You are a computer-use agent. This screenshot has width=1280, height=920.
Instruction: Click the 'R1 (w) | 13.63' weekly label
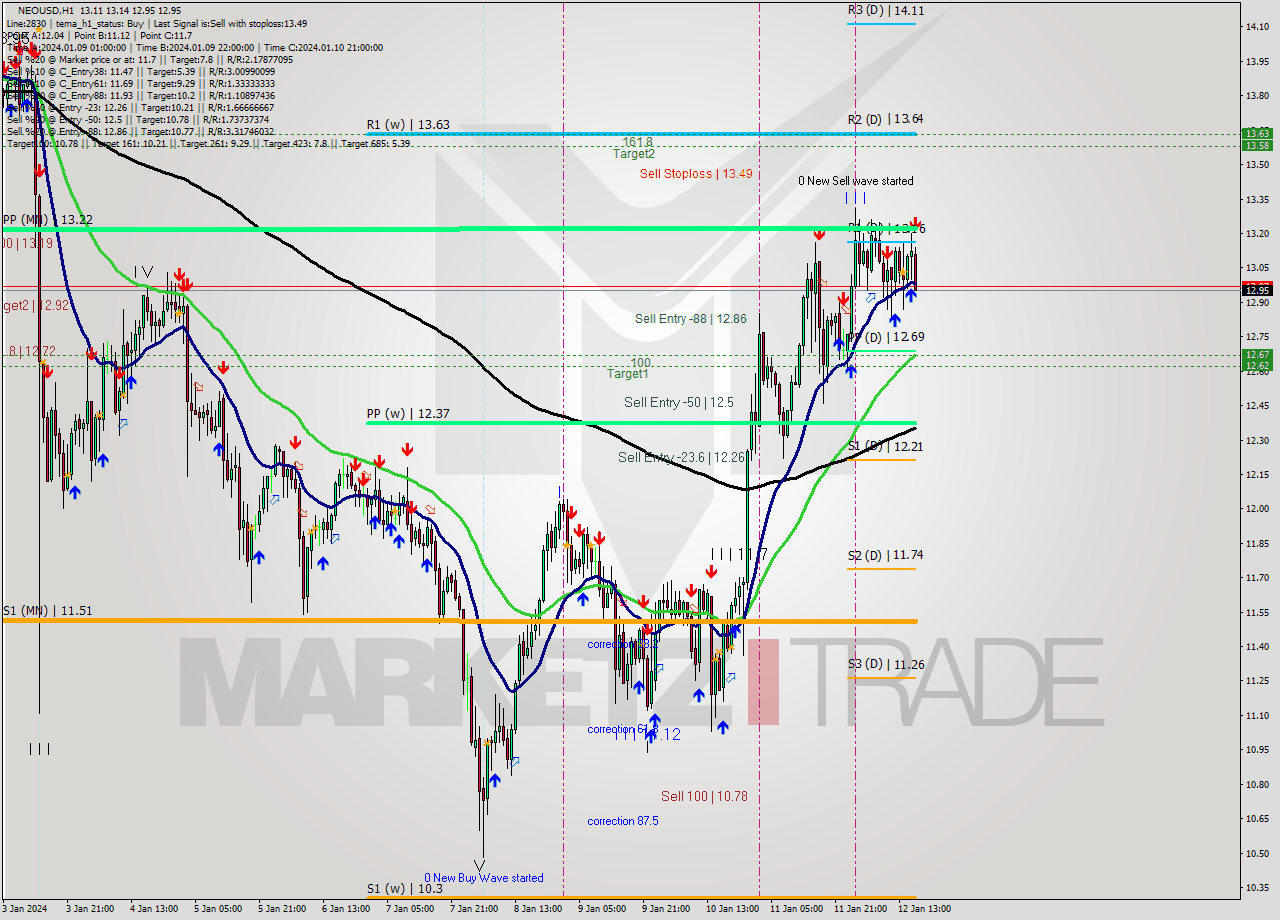pyautogui.click(x=408, y=125)
